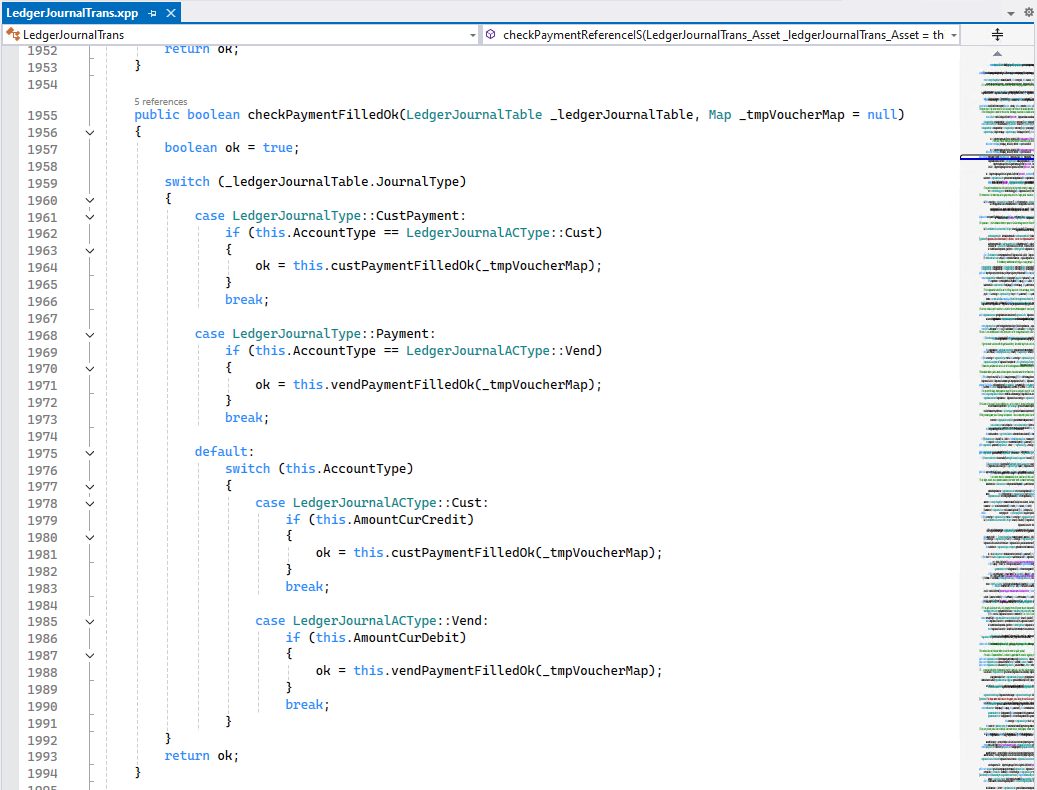Open the checkPaymentReferenceIS member dropdown
The width and height of the screenshot is (1037, 790).
pyautogui.click(x=954, y=35)
